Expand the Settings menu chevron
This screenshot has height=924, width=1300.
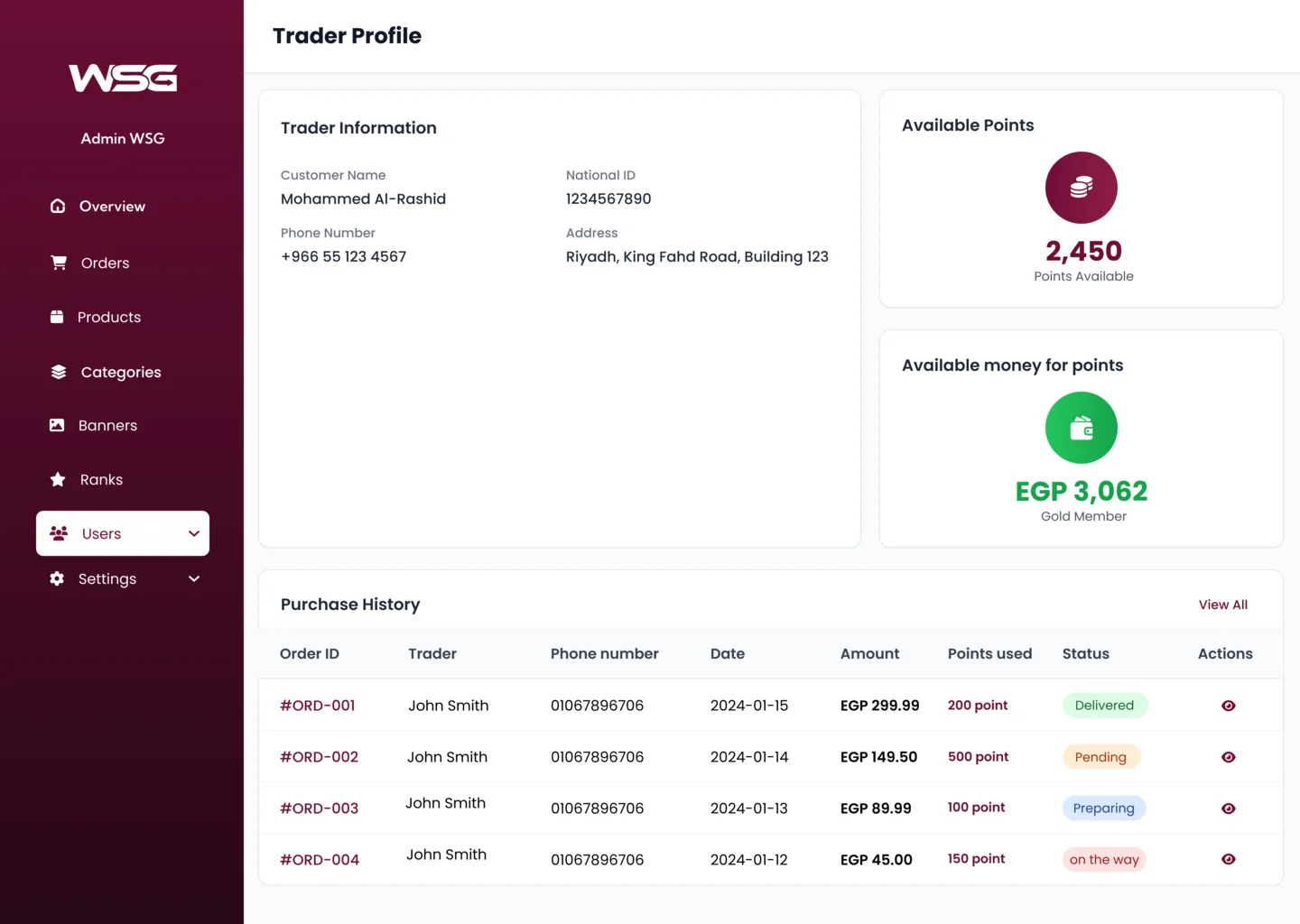194,578
